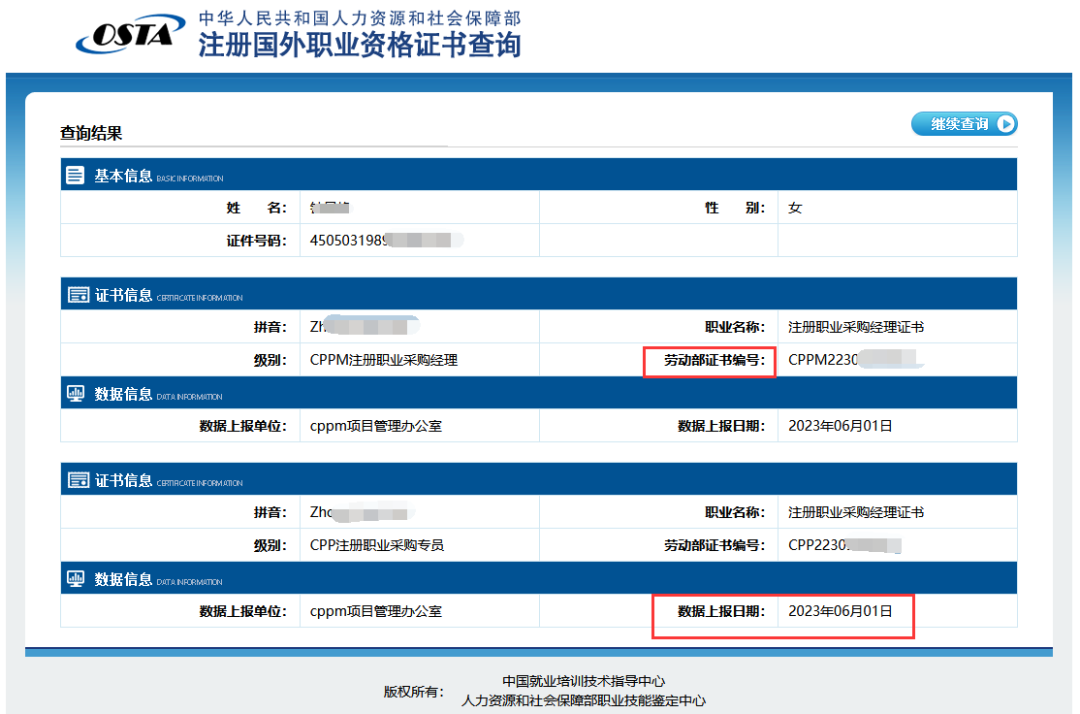Click the first 数据信息 chart icon
Image resolution: width=1080 pixels, height=714 pixels.
(x=75, y=393)
